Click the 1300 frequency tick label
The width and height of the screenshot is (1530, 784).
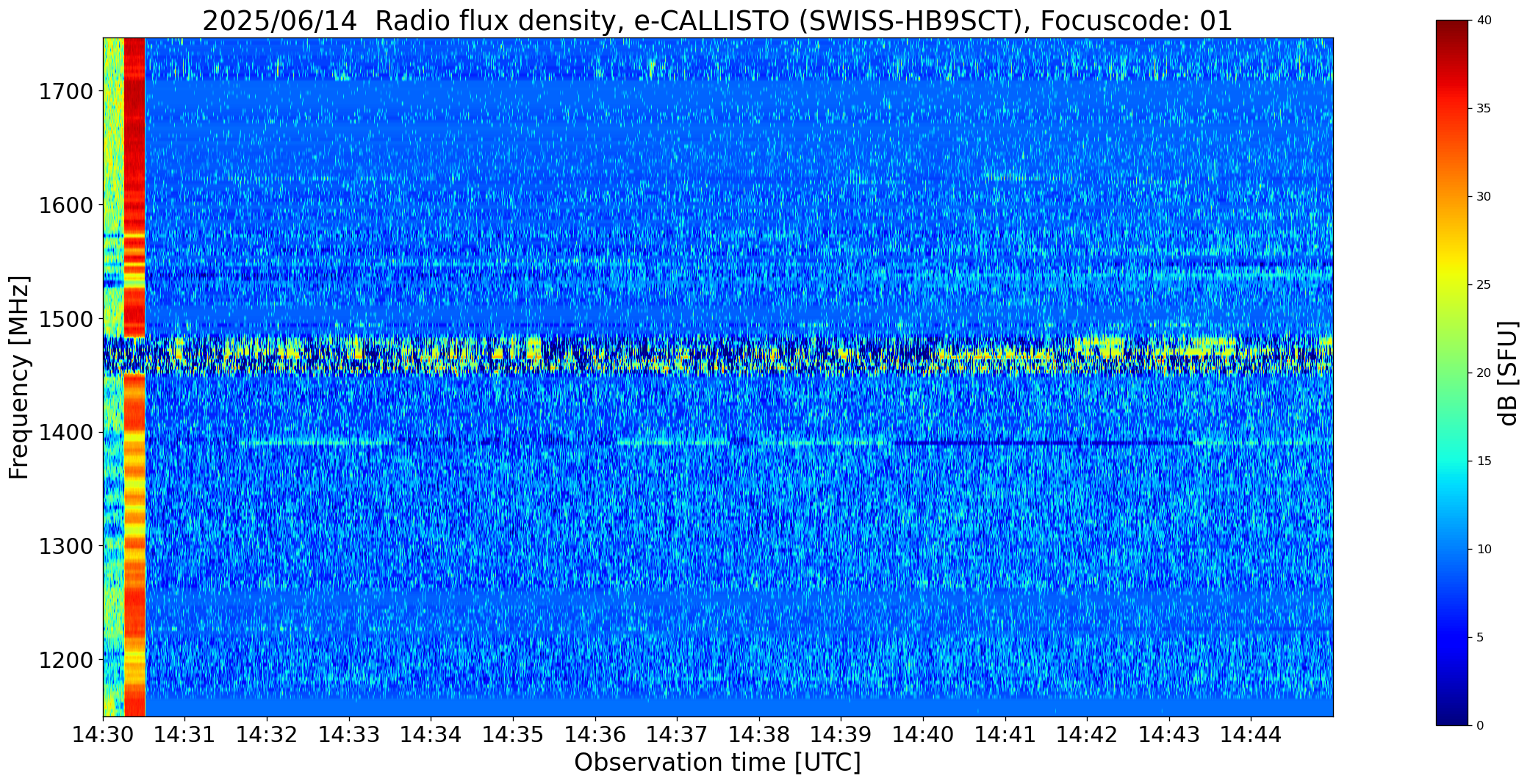[x=65, y=546]
